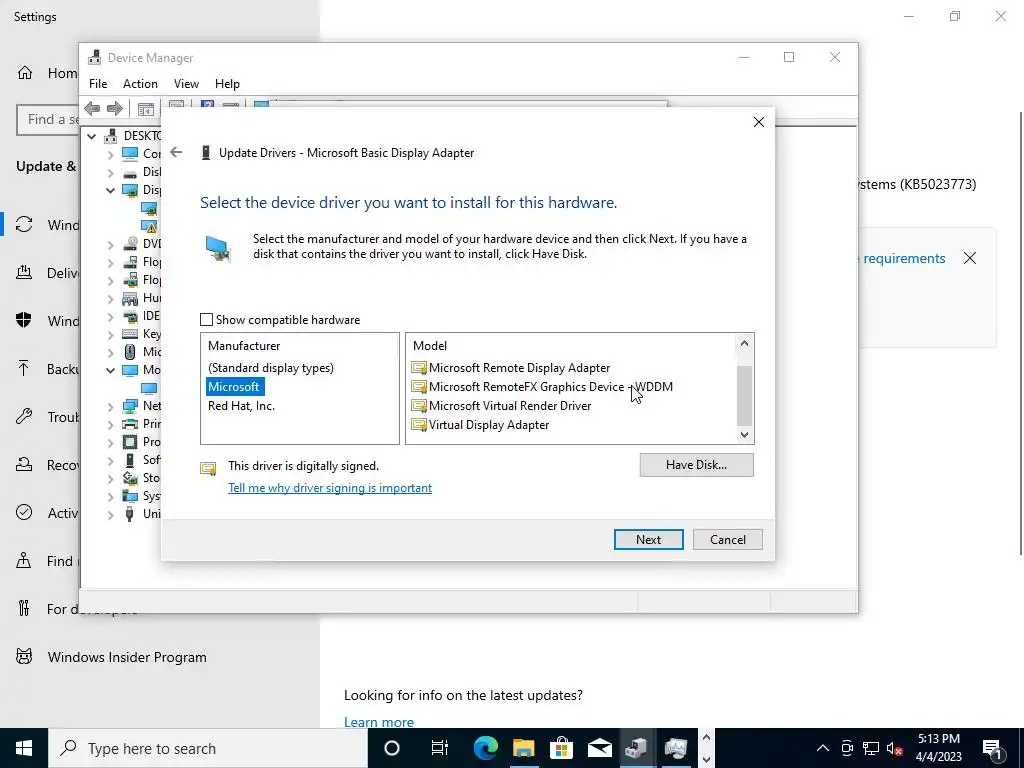Open the Windows Start menu
The image size is (1024, 768).
point(24,748)
